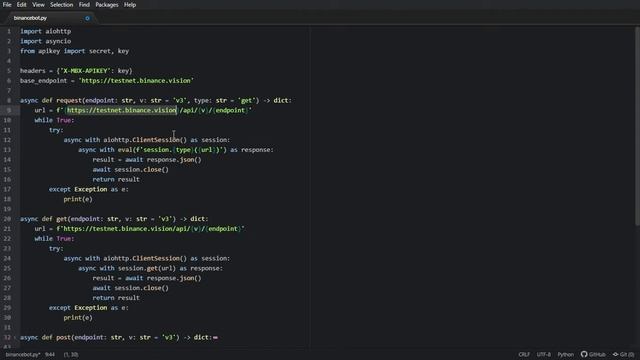Image resolution: width=640 pixels, height=360 pixels.
Task: Click 'return result' on line 16
Action: coord(116,179)
